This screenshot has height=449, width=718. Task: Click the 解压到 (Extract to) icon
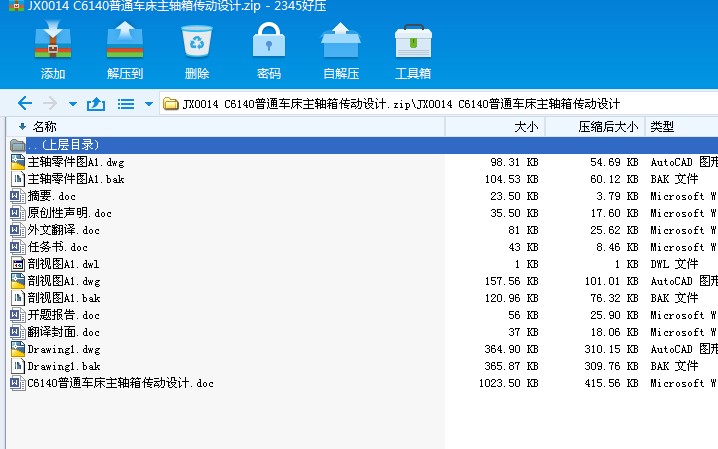[x=125, y=40]
